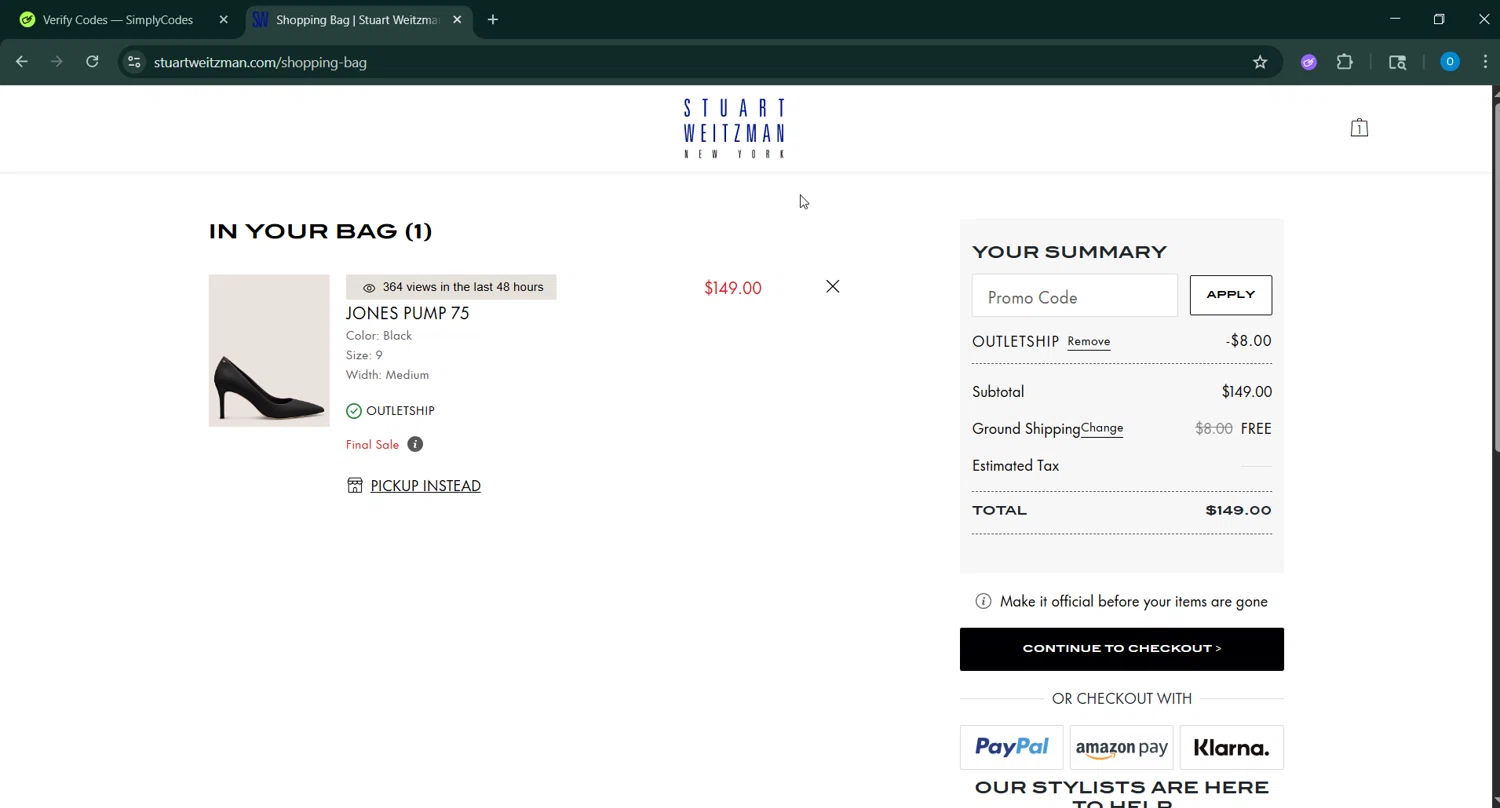Click the Promo Code input field

pos(1075,297)
